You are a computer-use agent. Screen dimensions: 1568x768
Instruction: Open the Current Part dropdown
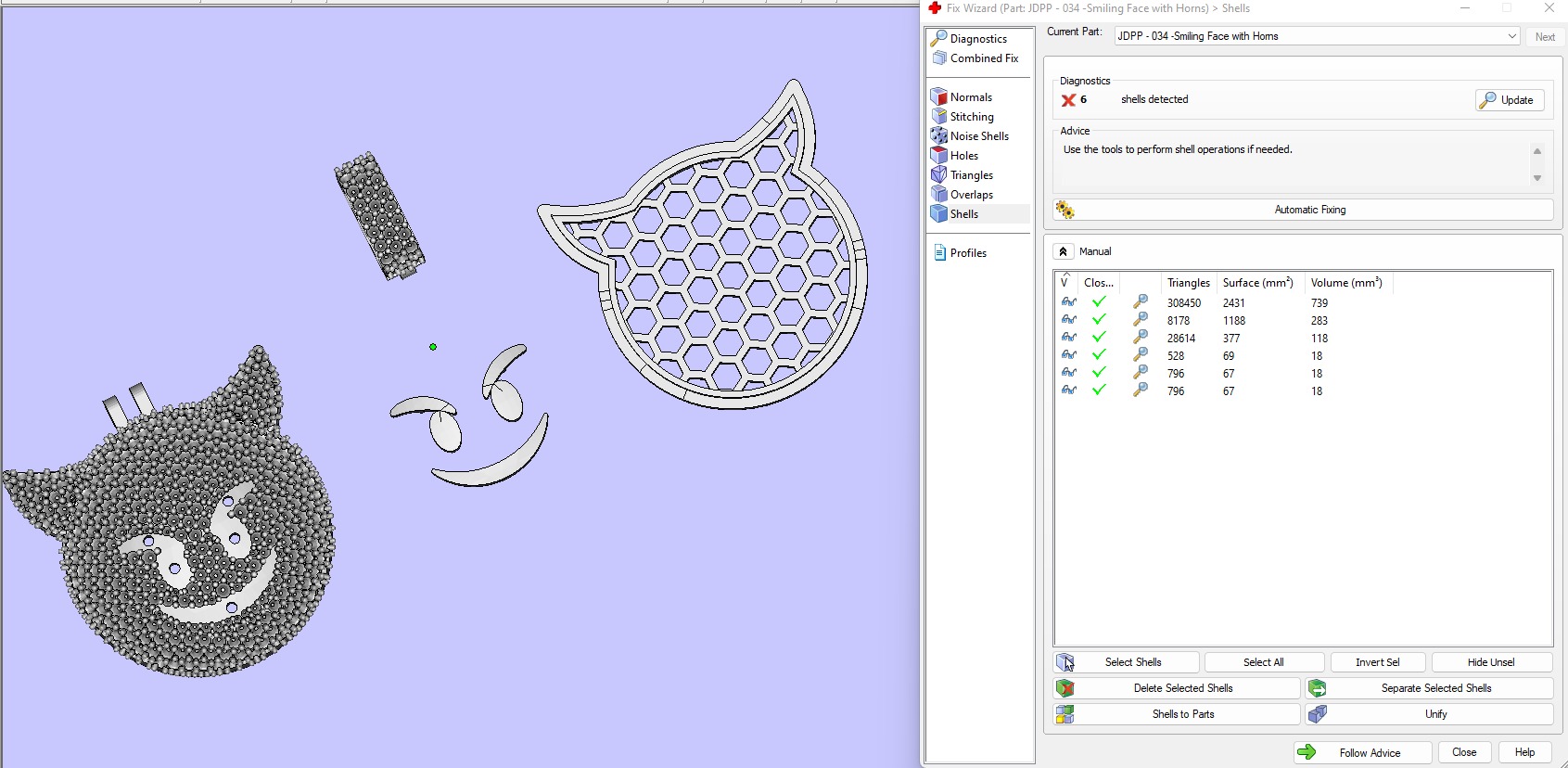coord(1317,36)
